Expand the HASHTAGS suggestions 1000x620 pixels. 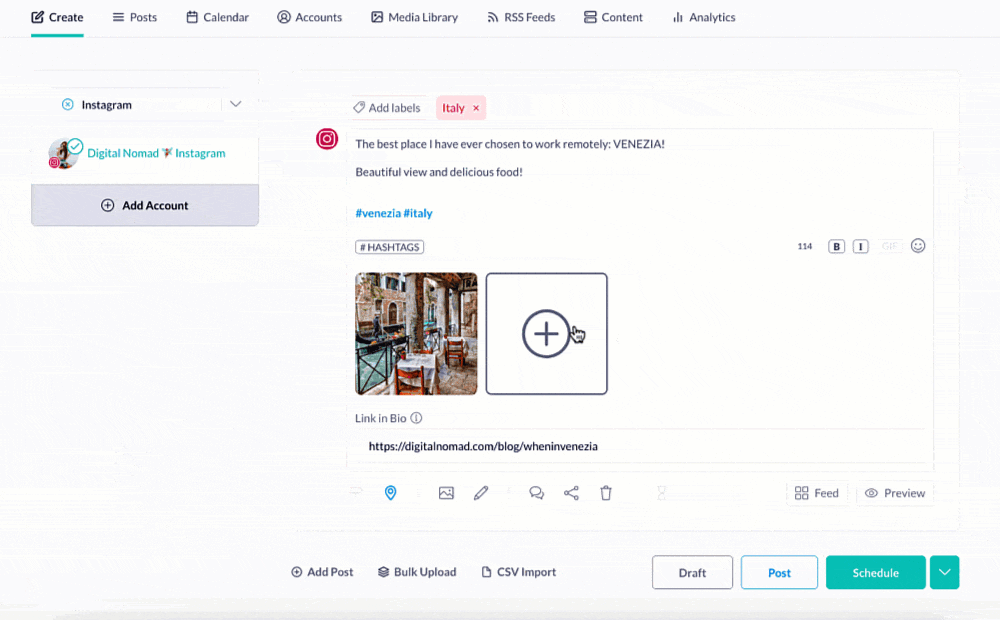[389, 246]
